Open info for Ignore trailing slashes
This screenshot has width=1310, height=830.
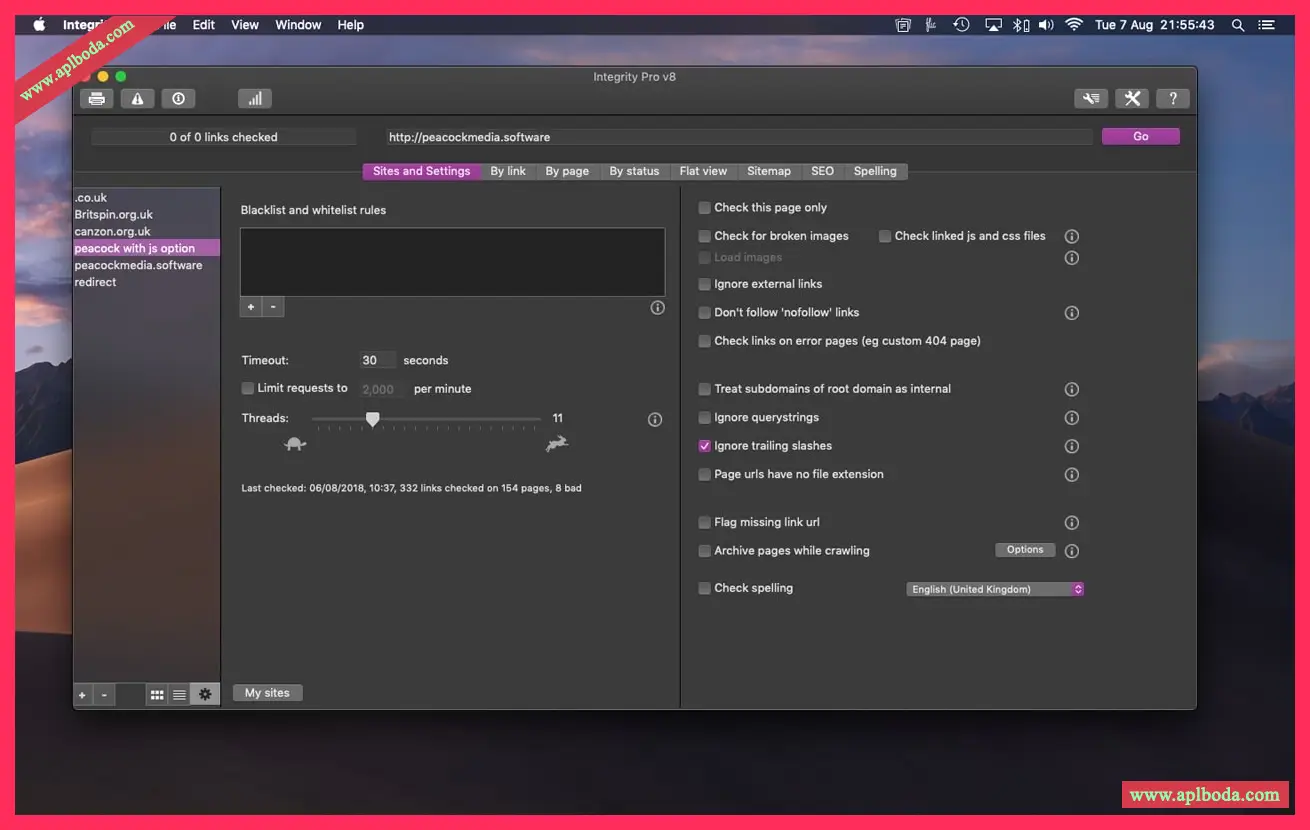click(x=1072, y=446)
